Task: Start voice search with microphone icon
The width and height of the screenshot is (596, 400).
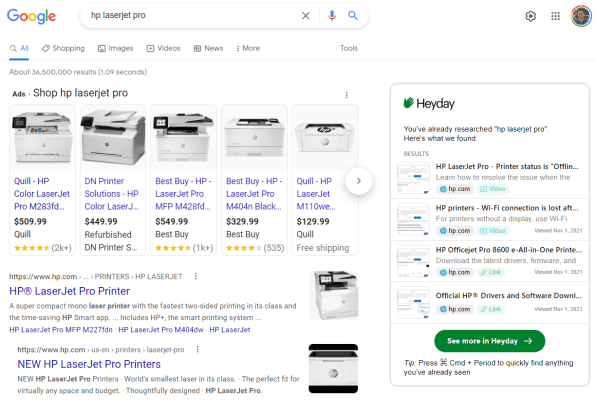Action: coord(332,16)
